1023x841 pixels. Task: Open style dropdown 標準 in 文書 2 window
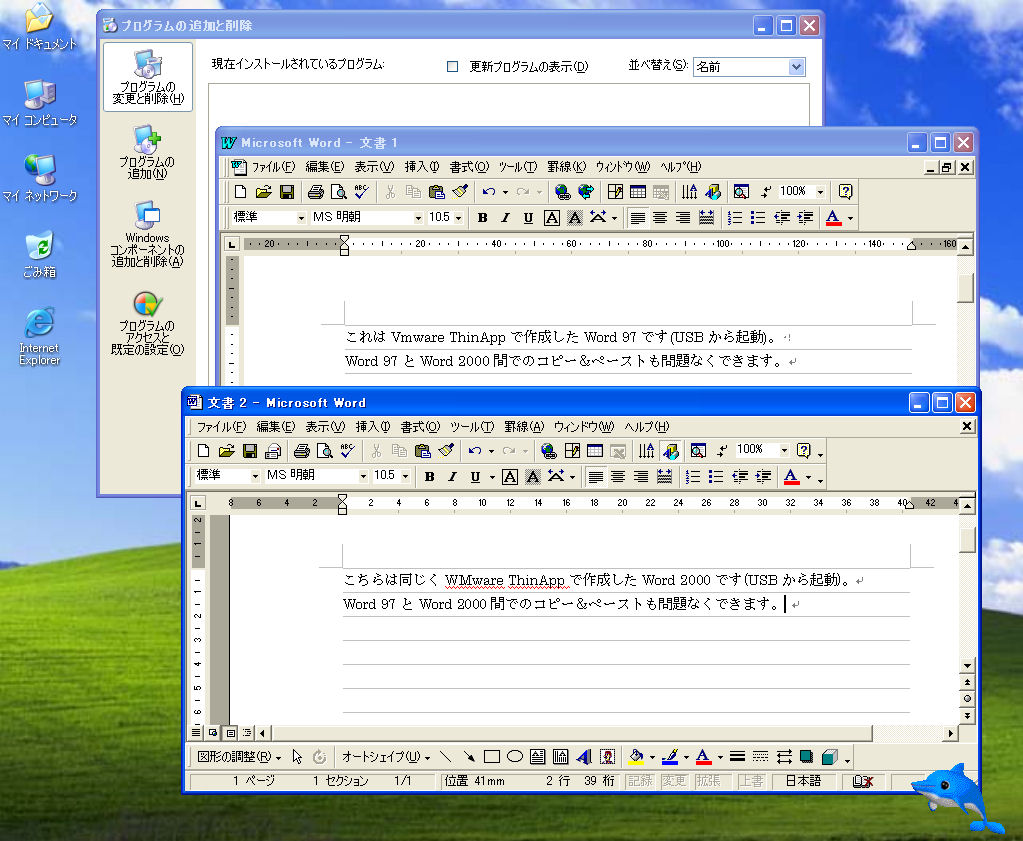coord(254,476)
